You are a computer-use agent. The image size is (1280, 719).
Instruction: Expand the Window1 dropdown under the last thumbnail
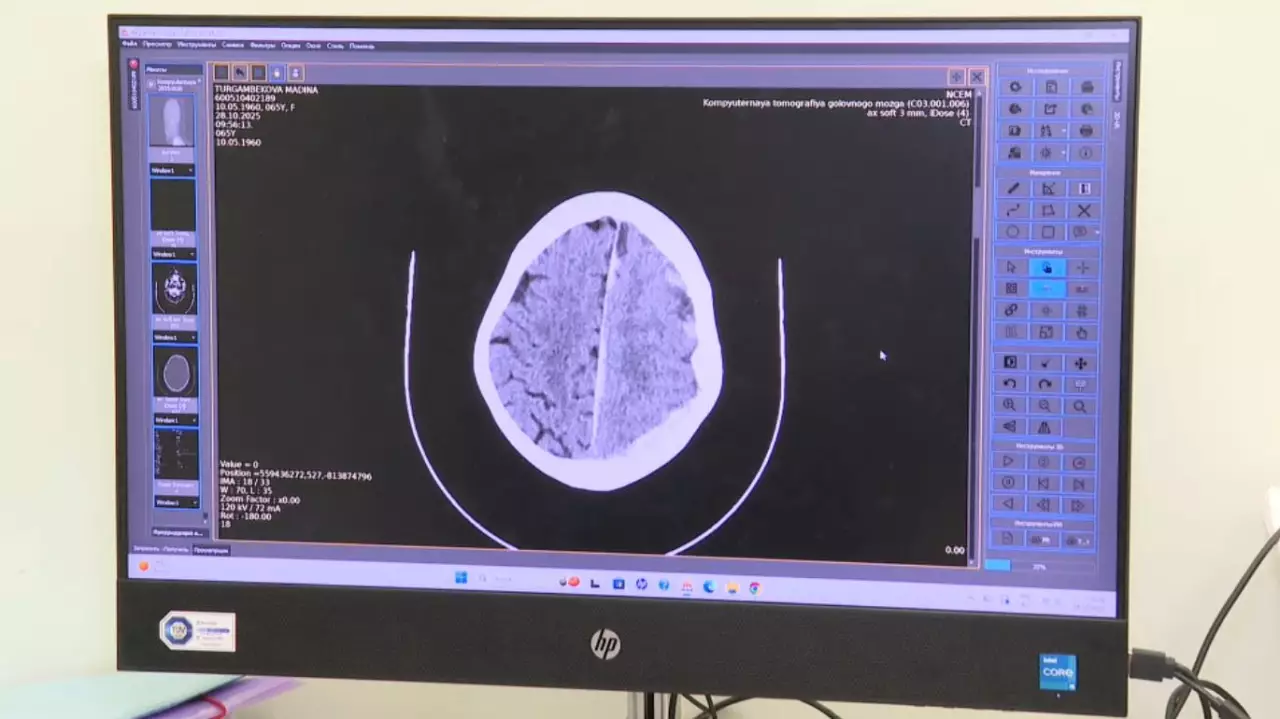tap(174, 502)
